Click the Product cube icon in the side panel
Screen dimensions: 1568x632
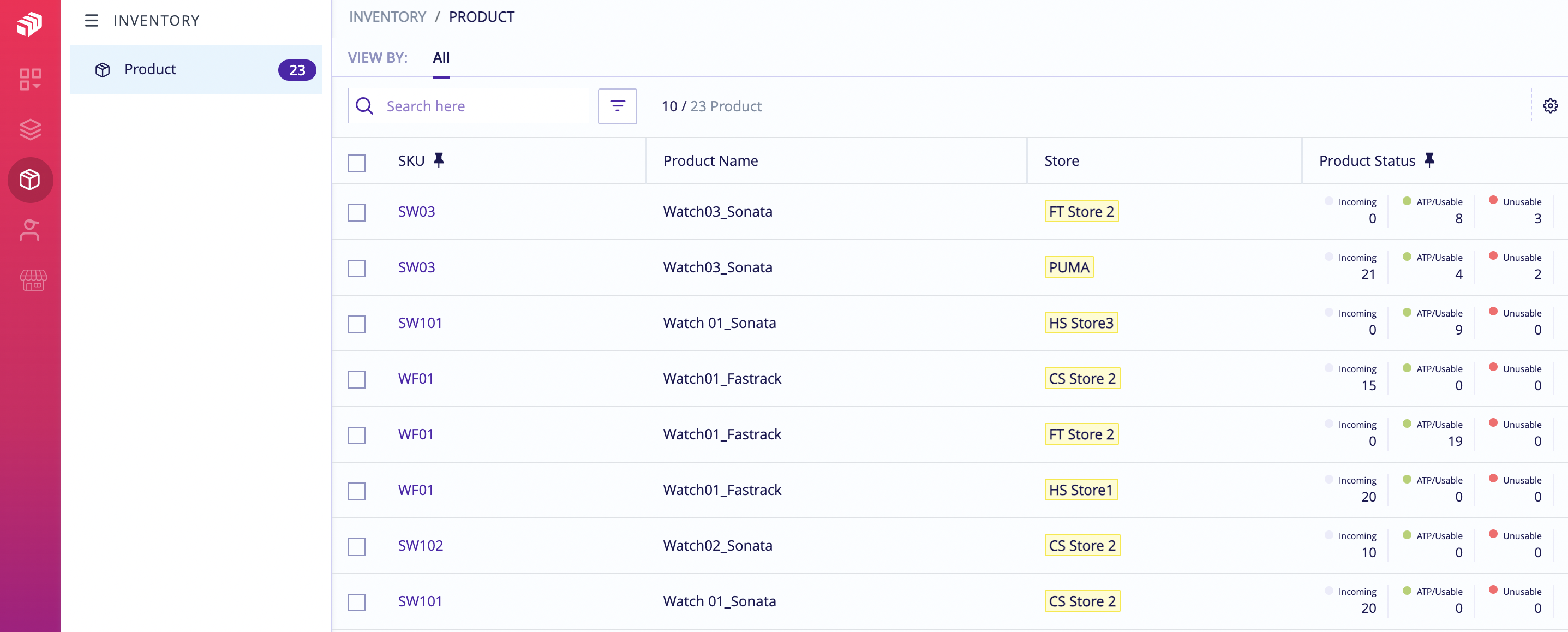pos(102,70)
